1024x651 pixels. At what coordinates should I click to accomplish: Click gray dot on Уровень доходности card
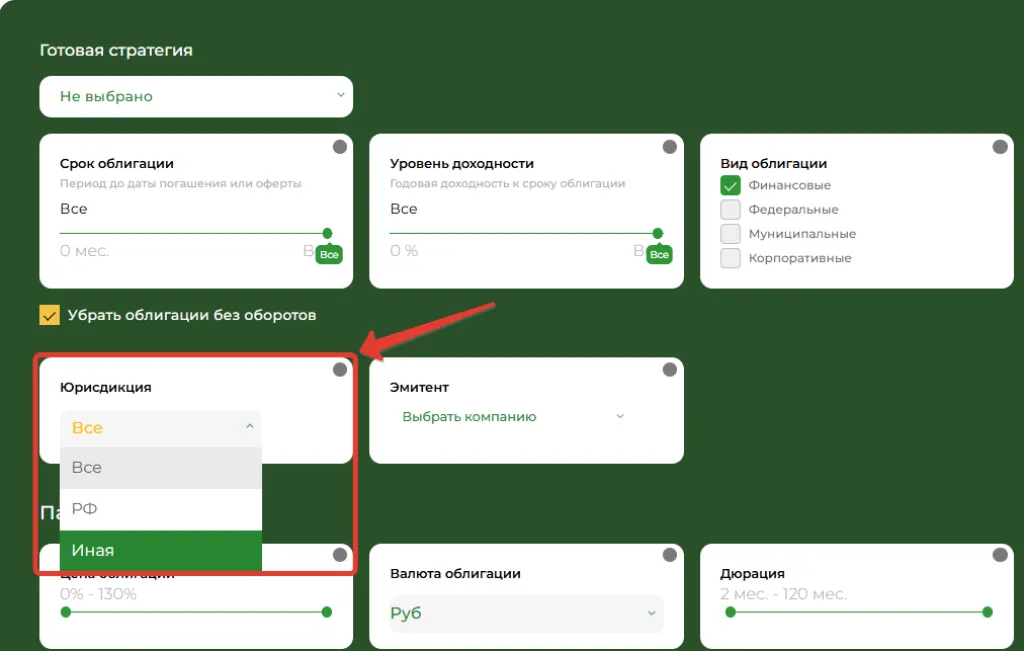[x=669, y=147]
